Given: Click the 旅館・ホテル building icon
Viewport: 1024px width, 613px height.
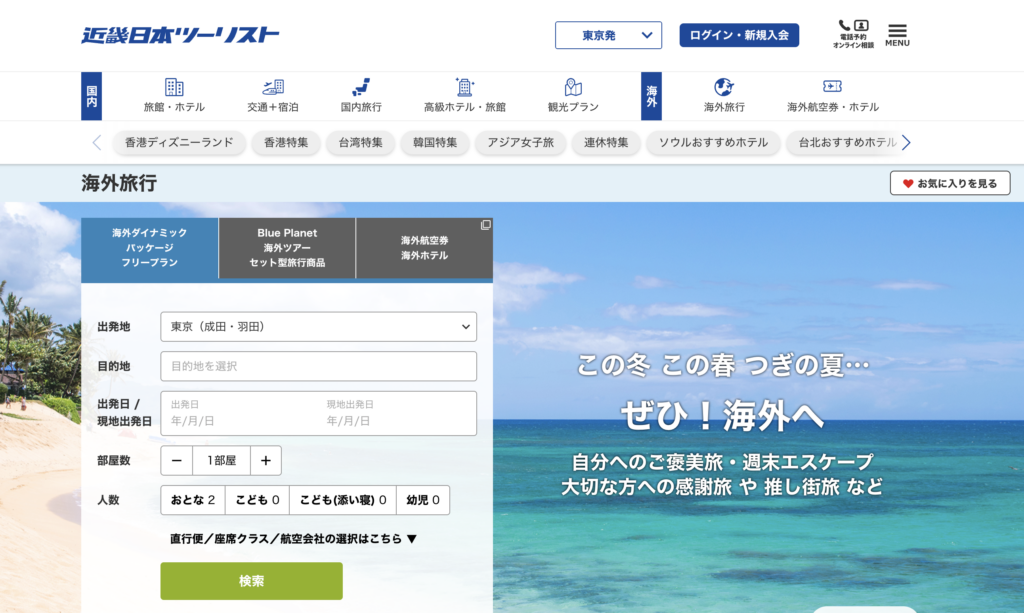Looking at the screenshot, I should click(174, 87).
